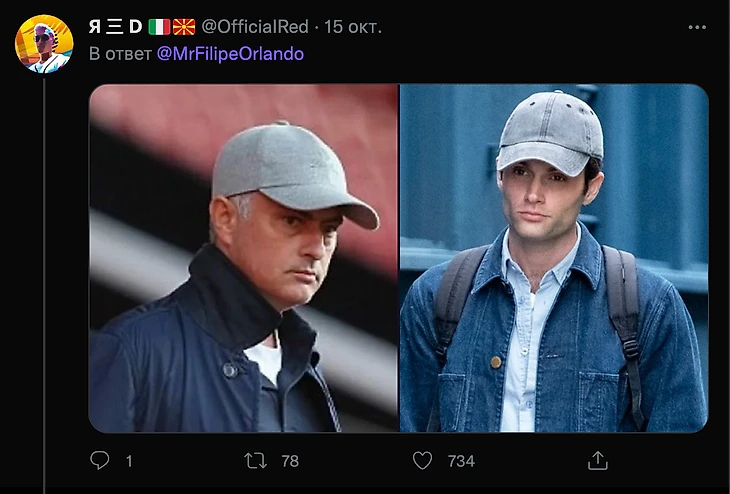This screenshot has height=494, width=730.
Task: Open right photo of man in denim jacket
Action: click(x=554, y=258)
